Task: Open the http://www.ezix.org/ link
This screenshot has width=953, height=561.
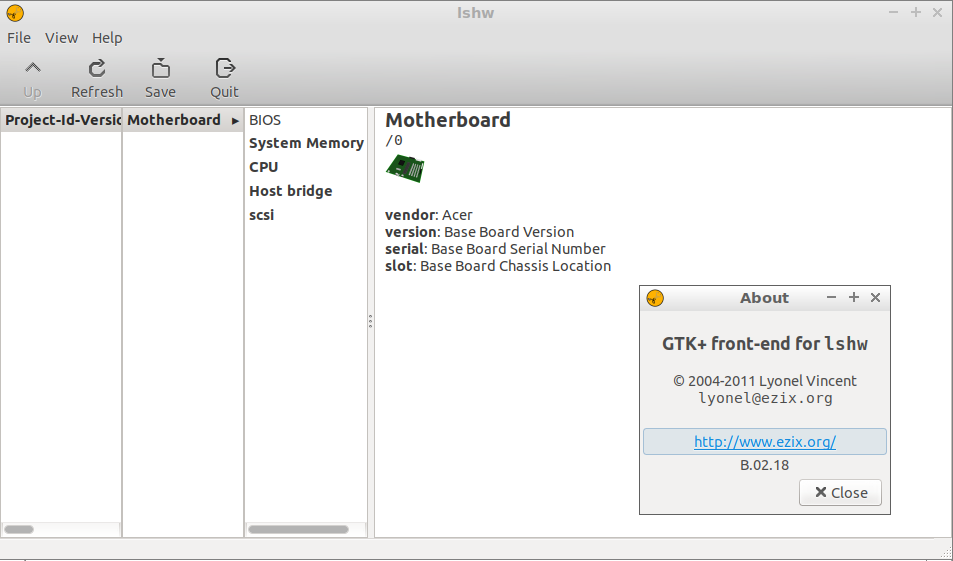Action: tap(765, 442)
